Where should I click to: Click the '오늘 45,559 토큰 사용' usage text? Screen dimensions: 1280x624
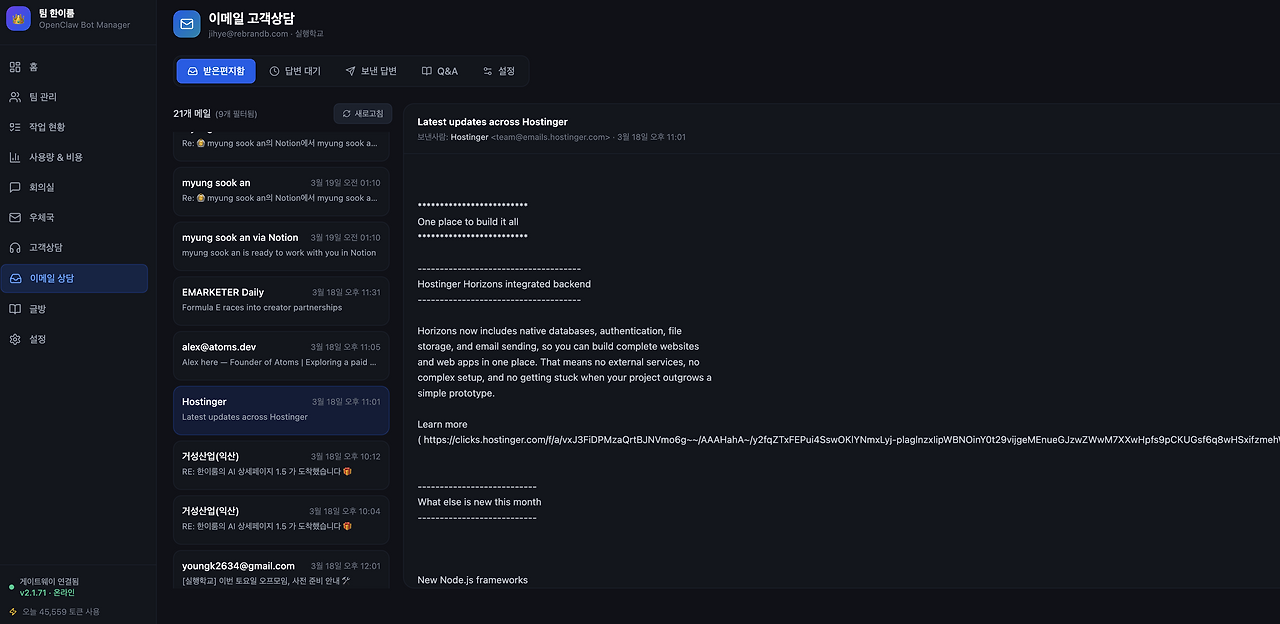61,611
